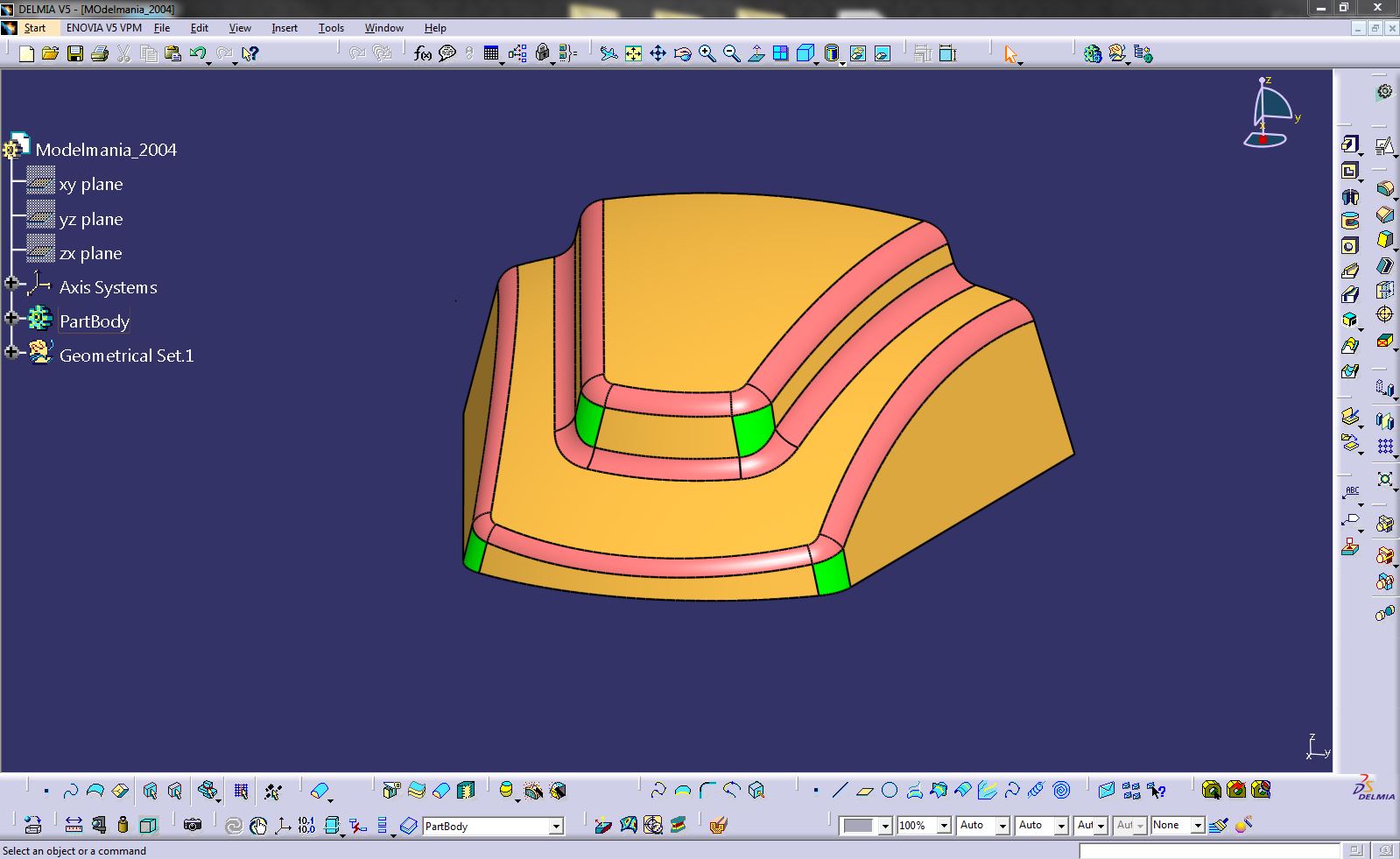The image size is (1400, 859).
Task: Click the green corner fillet at bottom right
Action: [831, 574]
